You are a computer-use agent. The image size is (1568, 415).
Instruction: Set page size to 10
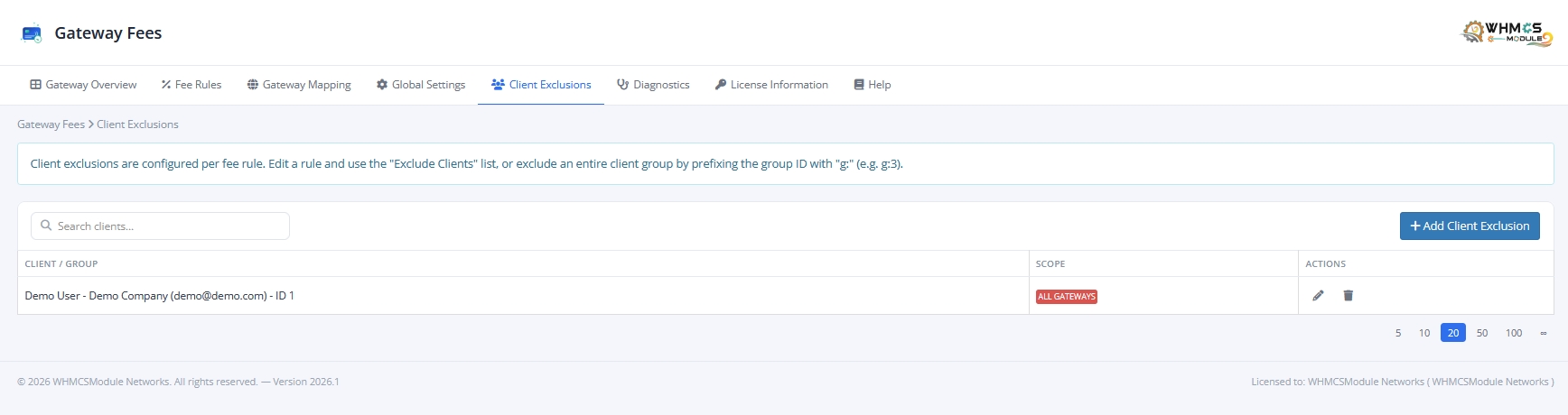point(1424,333)
